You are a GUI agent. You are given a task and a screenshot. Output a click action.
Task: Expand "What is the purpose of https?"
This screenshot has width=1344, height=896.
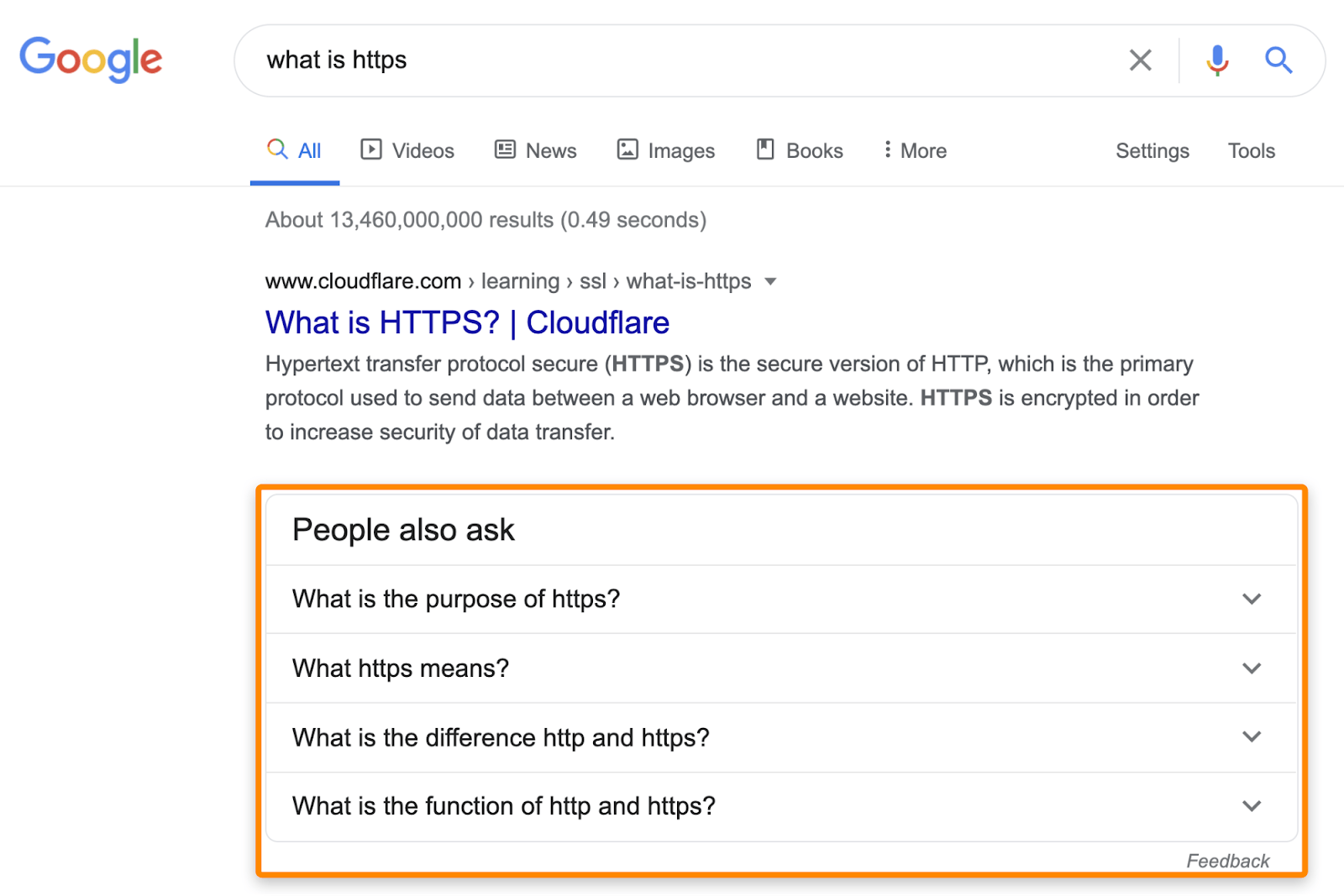click(x=1252, y=599)
